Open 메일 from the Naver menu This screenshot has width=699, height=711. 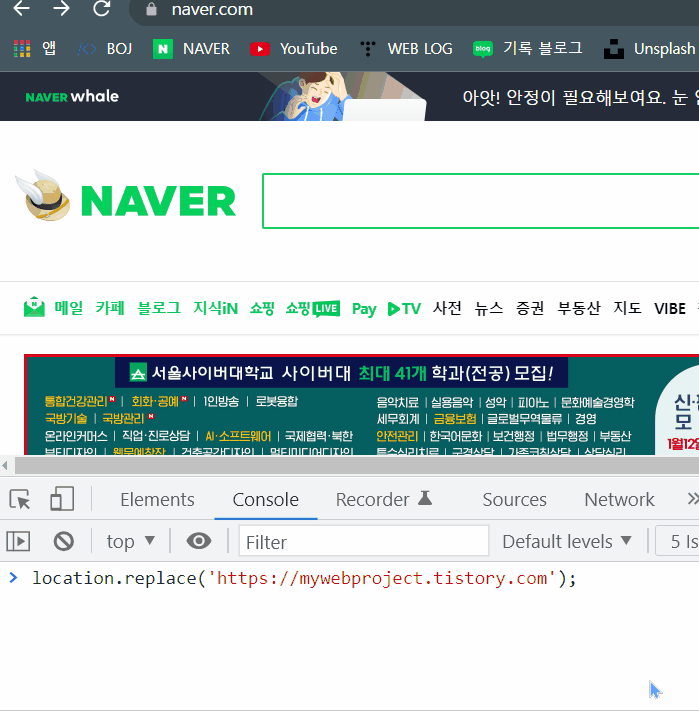coord(69,308)
